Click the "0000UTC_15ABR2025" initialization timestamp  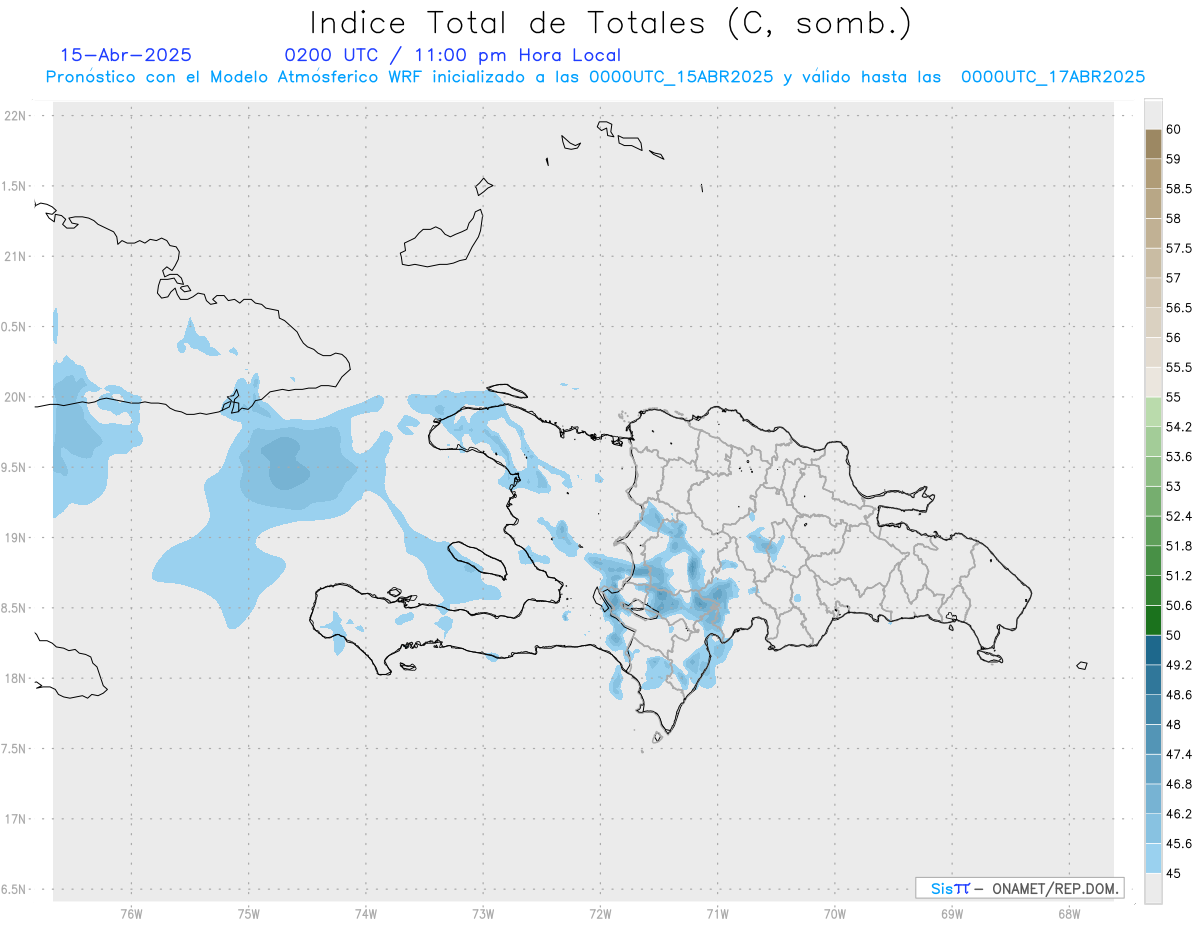[681, 77]
